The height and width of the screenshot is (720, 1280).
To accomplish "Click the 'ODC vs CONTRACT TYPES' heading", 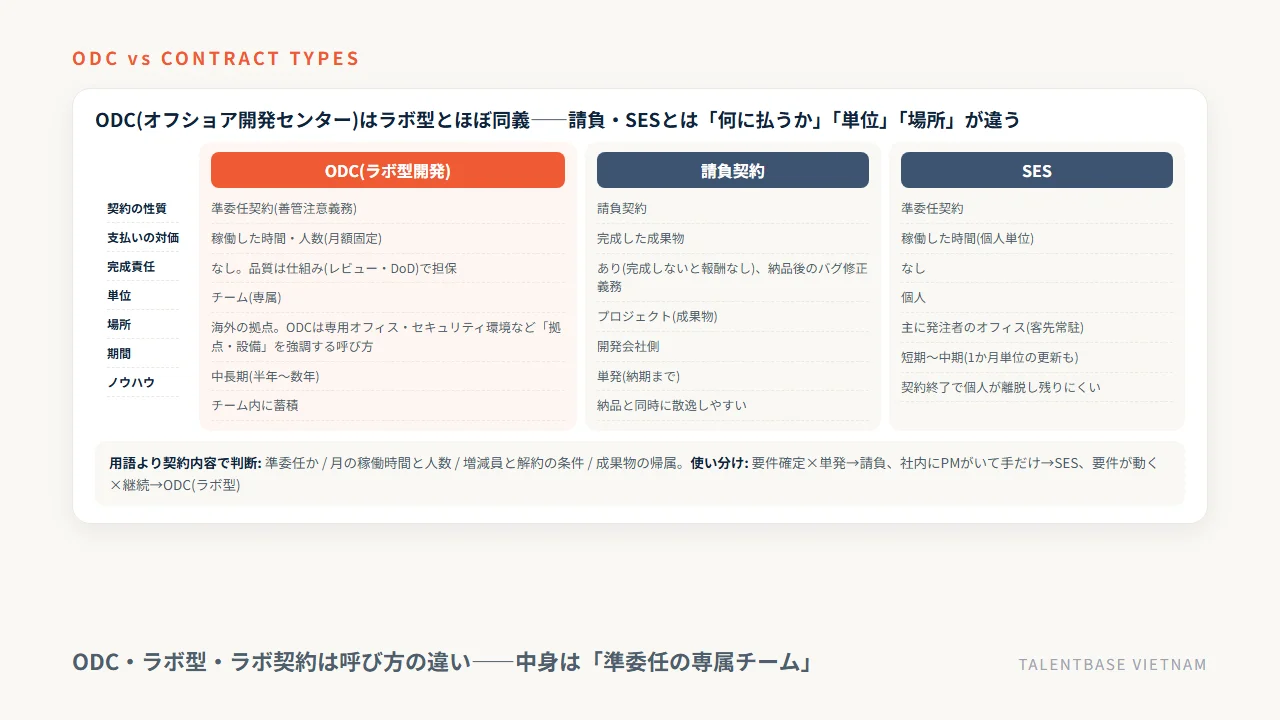I will (215, 58).
